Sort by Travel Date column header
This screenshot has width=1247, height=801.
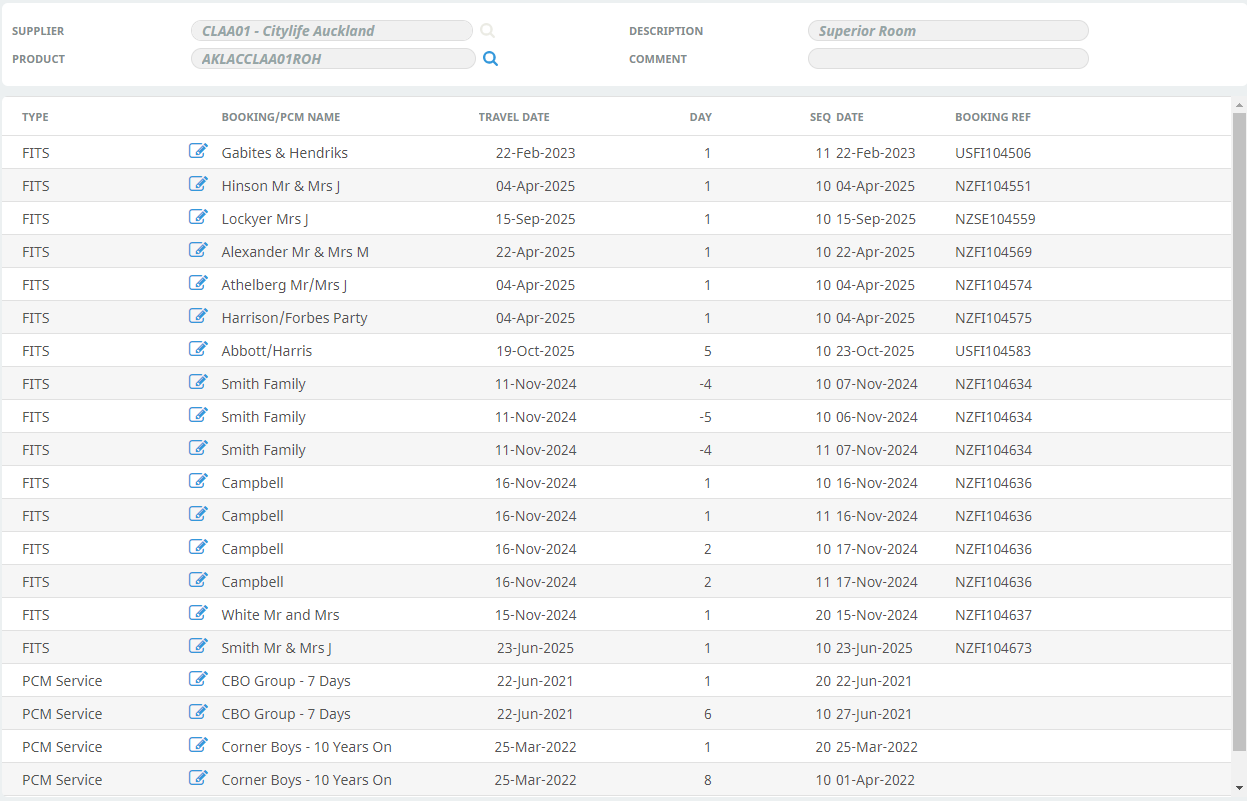click(514, 117)
